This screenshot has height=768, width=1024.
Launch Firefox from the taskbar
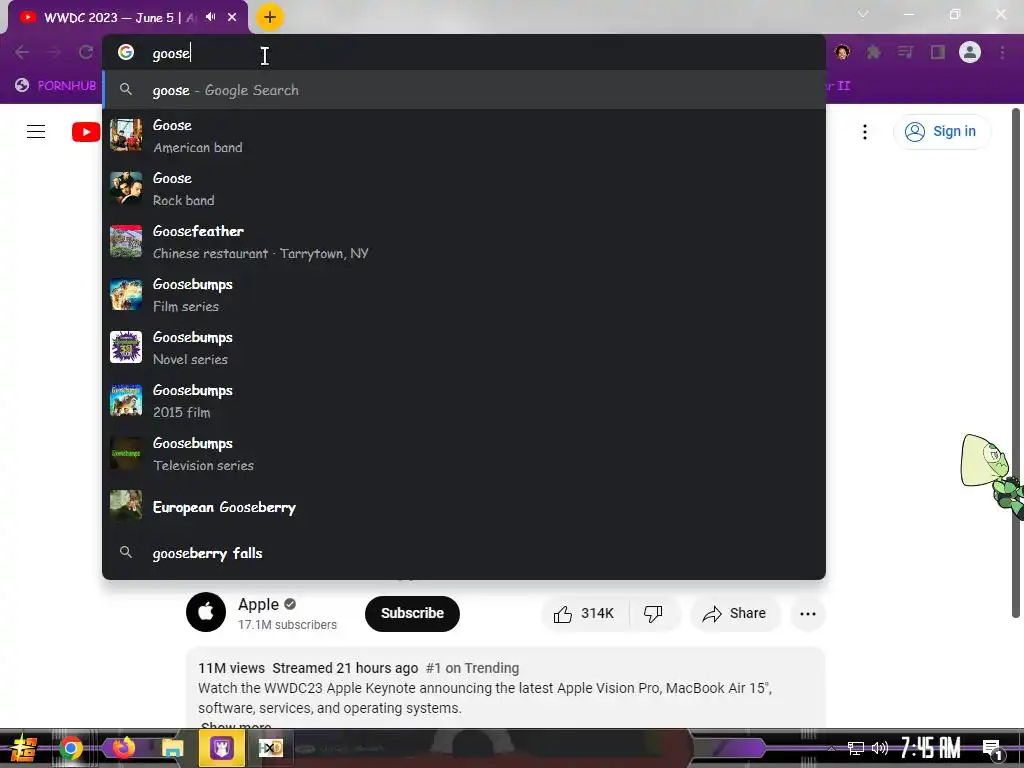(x=122, y=748)
